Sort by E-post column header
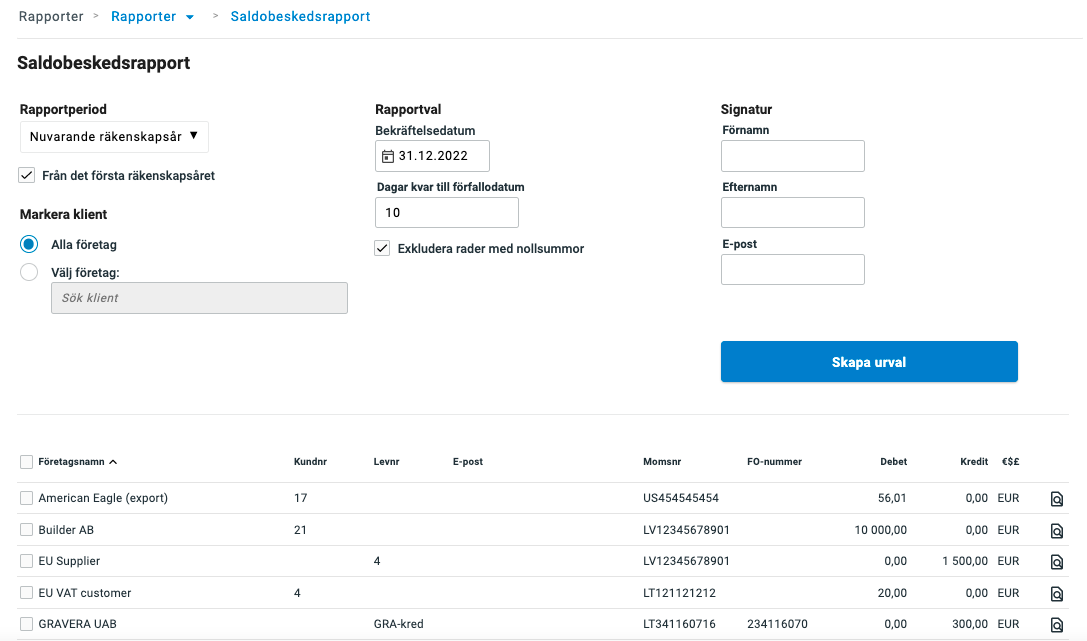The width and height of the screenshot is (1087, 641). (468, 462)
